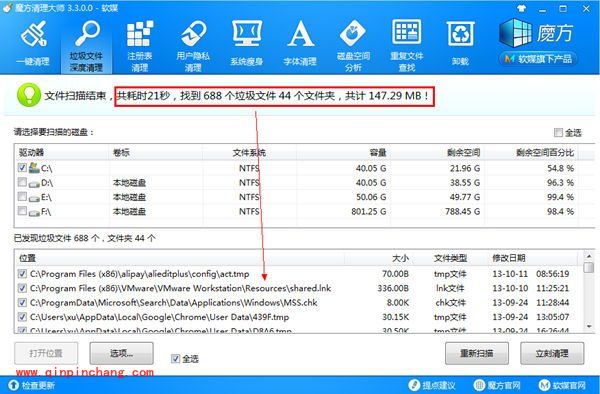
Task: Uncheck the 439F.tmp file checkbox
Action: [22, 317]
